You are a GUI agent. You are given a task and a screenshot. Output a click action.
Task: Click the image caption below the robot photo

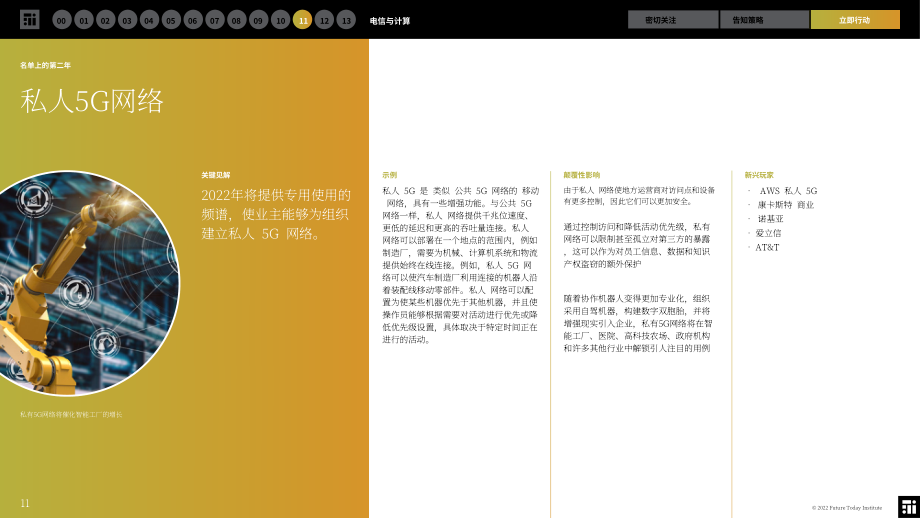coord(71,414)
